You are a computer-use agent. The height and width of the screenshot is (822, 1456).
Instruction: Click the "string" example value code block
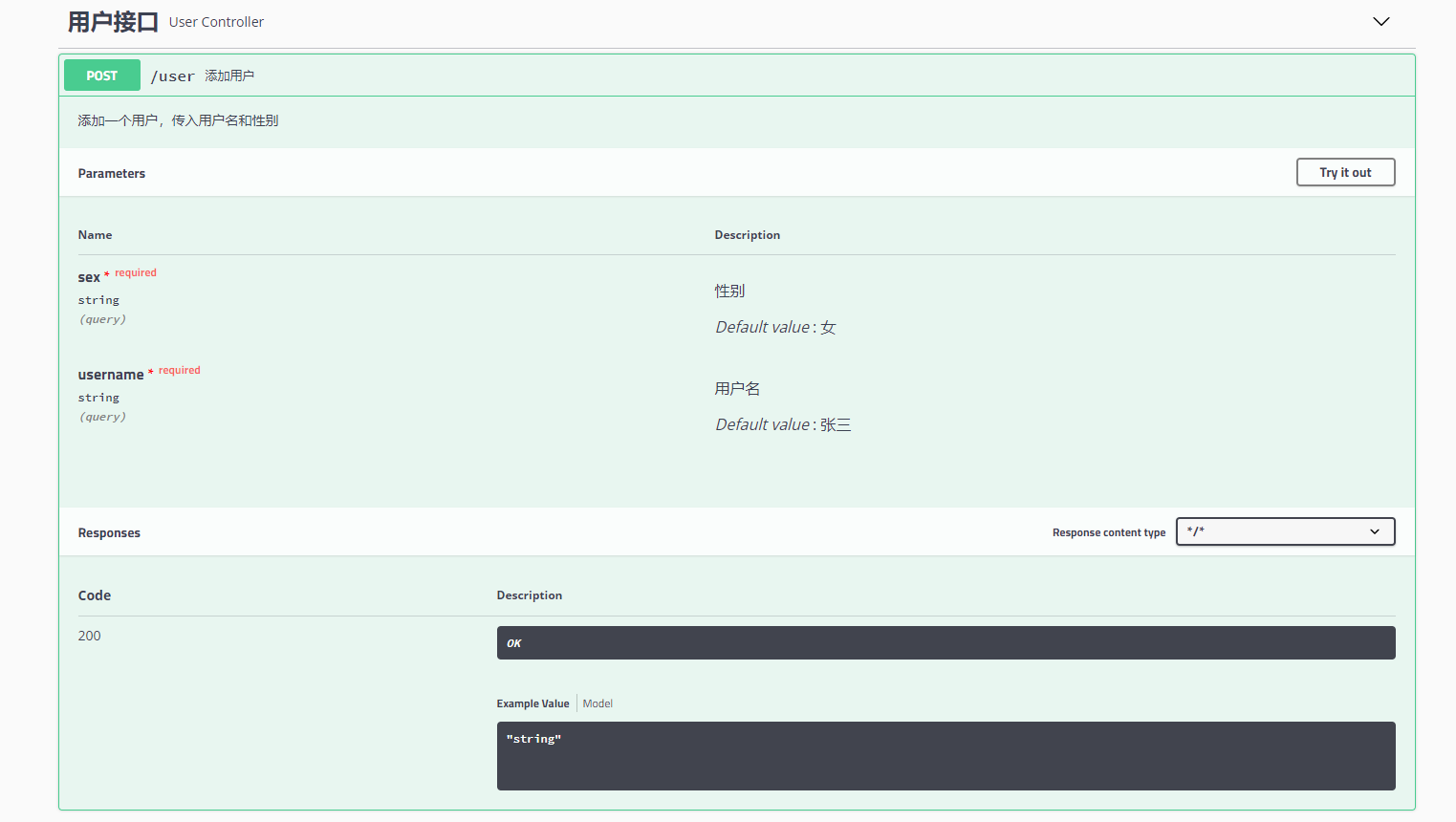[x=945, y=756]
